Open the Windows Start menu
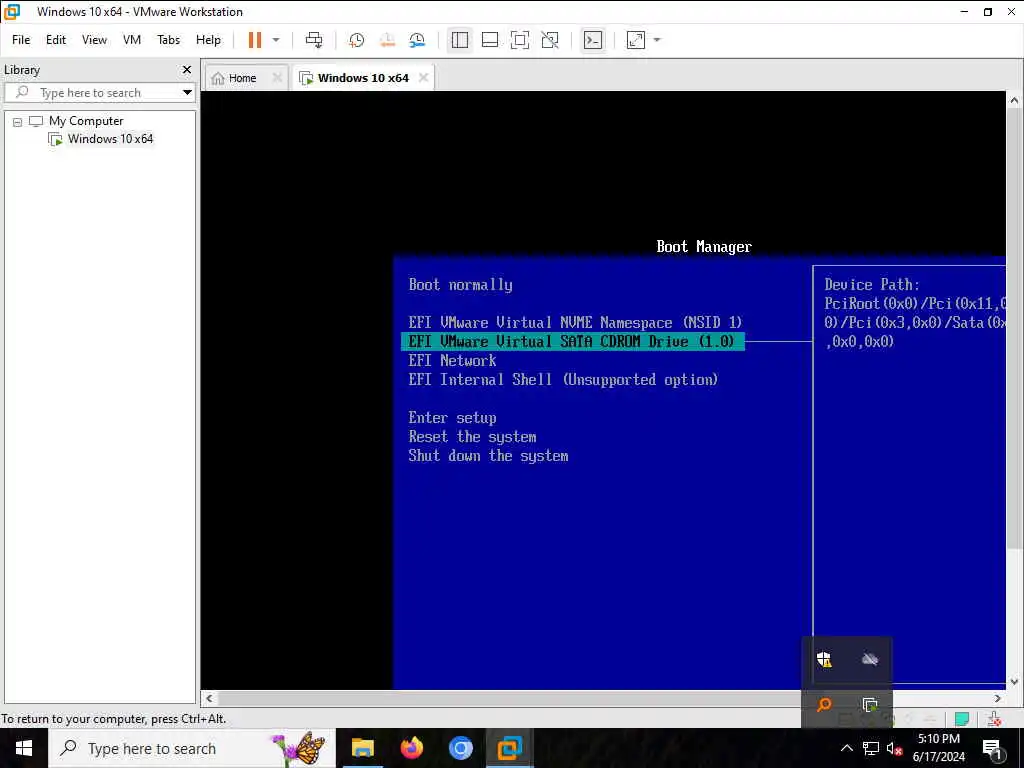The image size is (1024, 768). click(x=24, y=748)
